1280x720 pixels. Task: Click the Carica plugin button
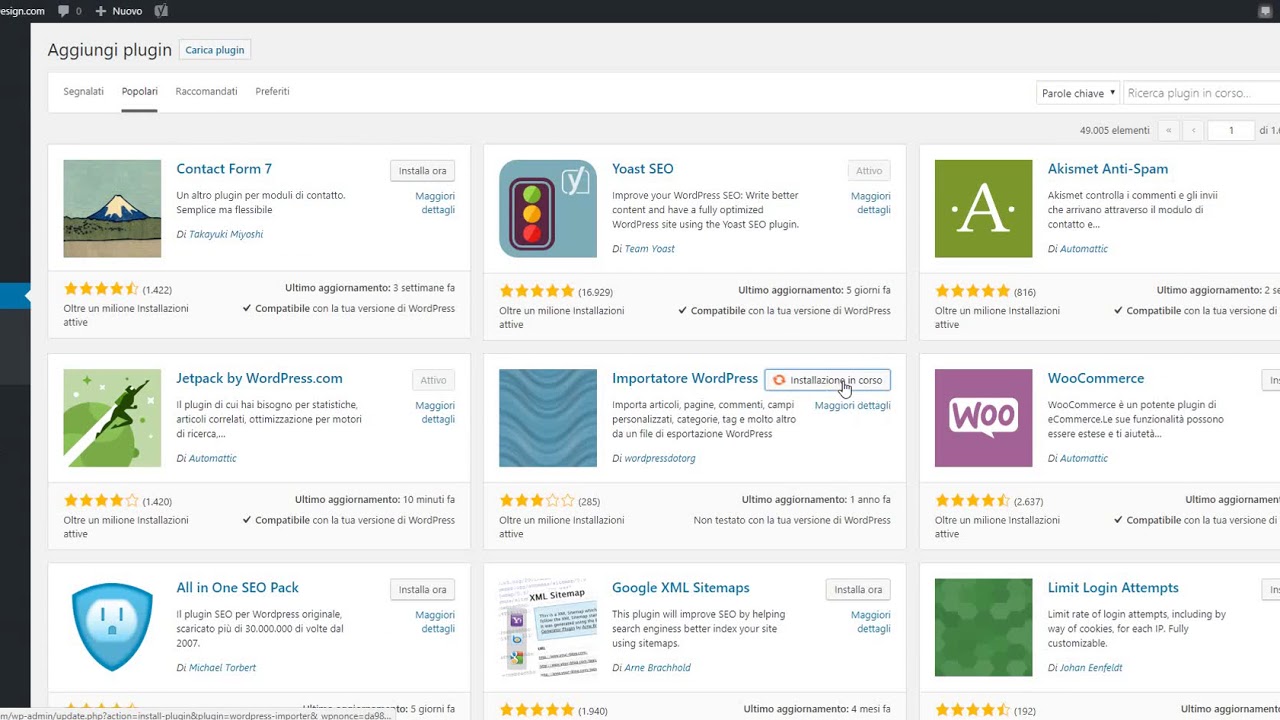(215, 50)
